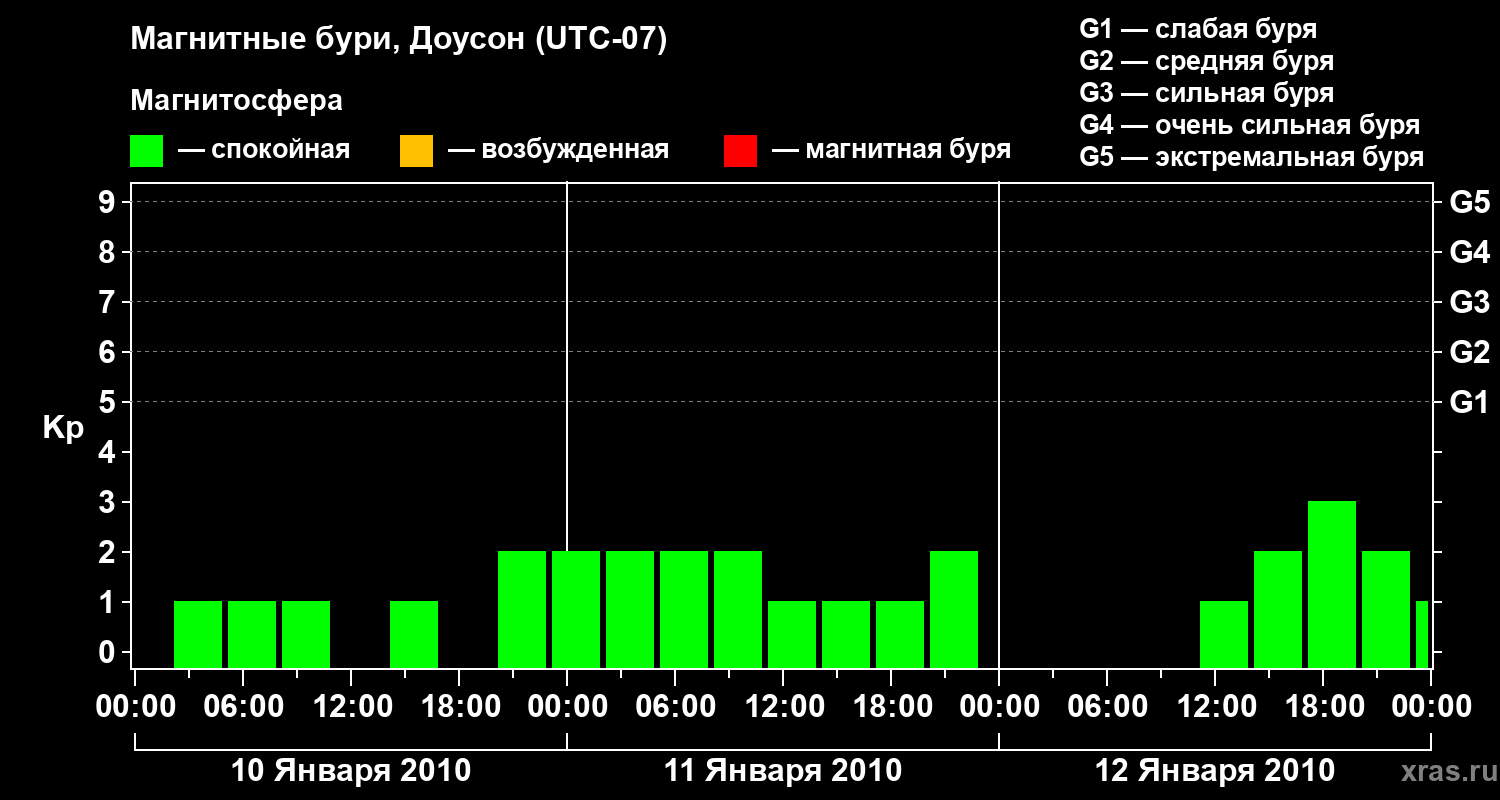Click the 12:00–15:00 Kp 1 bar on 11 Января
Screen dimensions: 1500x800
(792, 634)
